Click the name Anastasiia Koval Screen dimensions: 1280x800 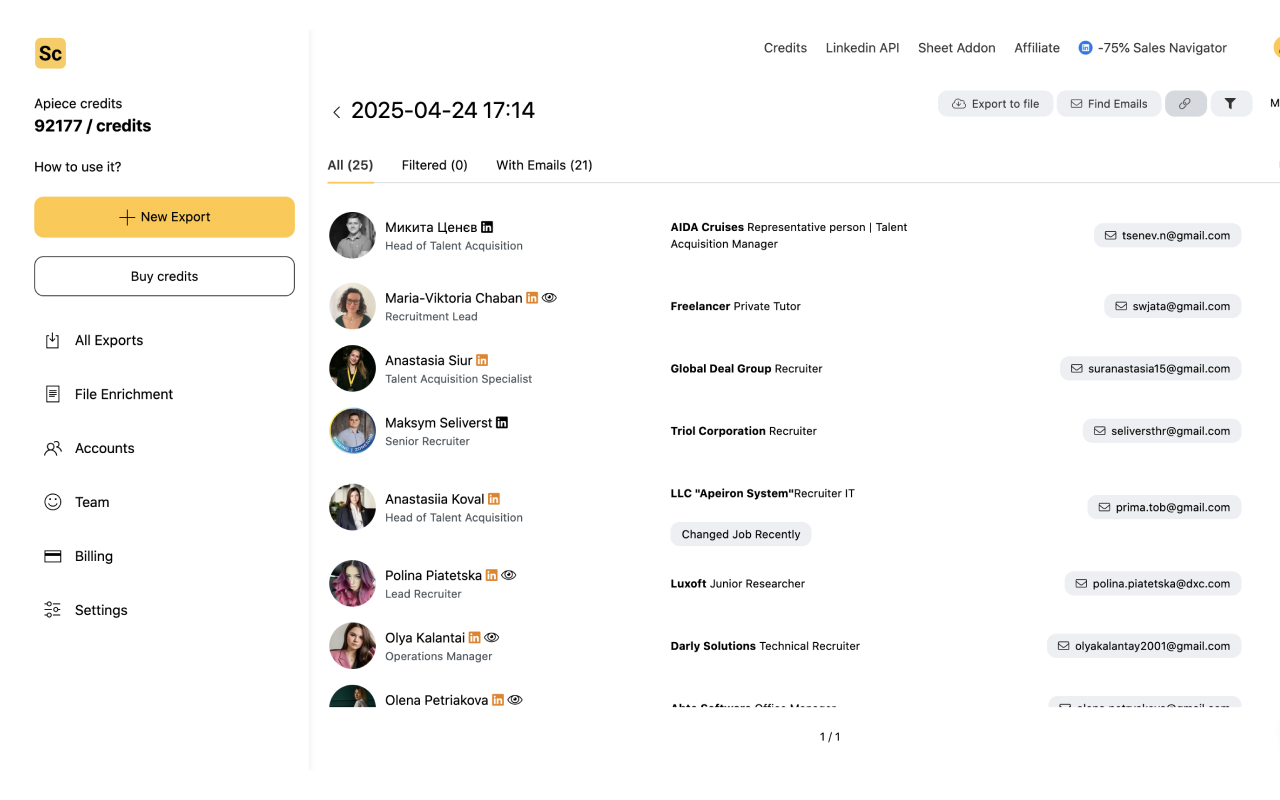click(434, 499)
